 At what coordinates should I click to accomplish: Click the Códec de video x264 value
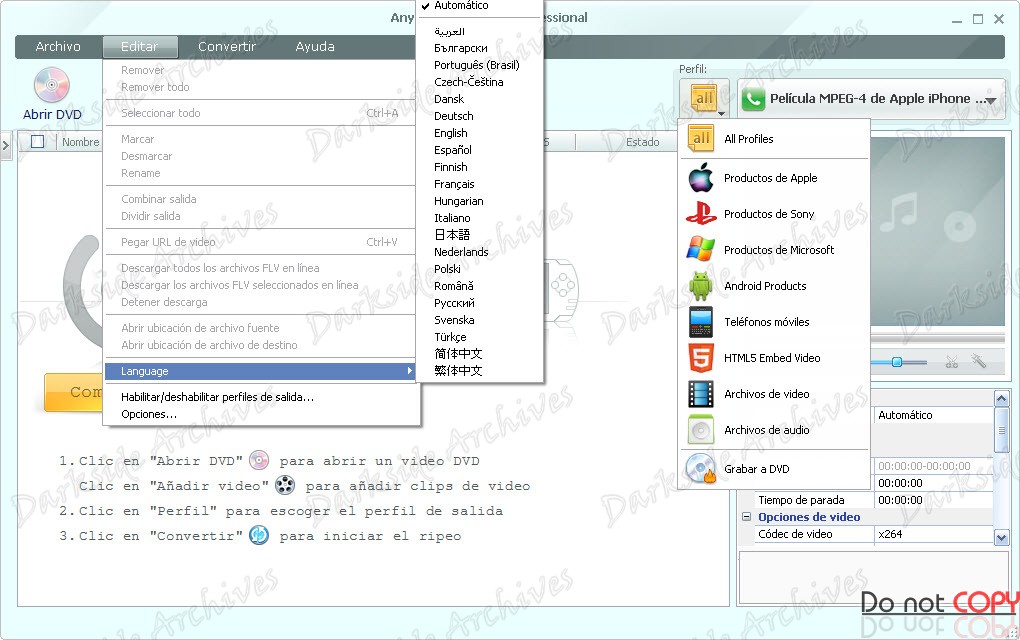[x=933, y=534]
